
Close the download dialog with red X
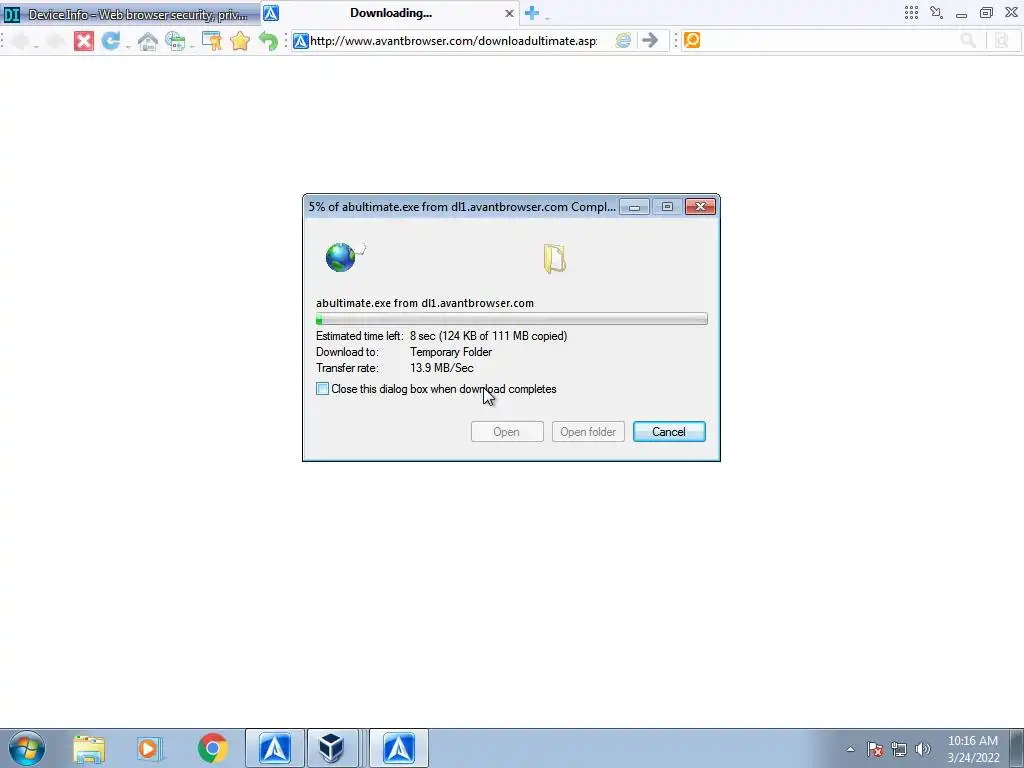click(x=700, y=207)
